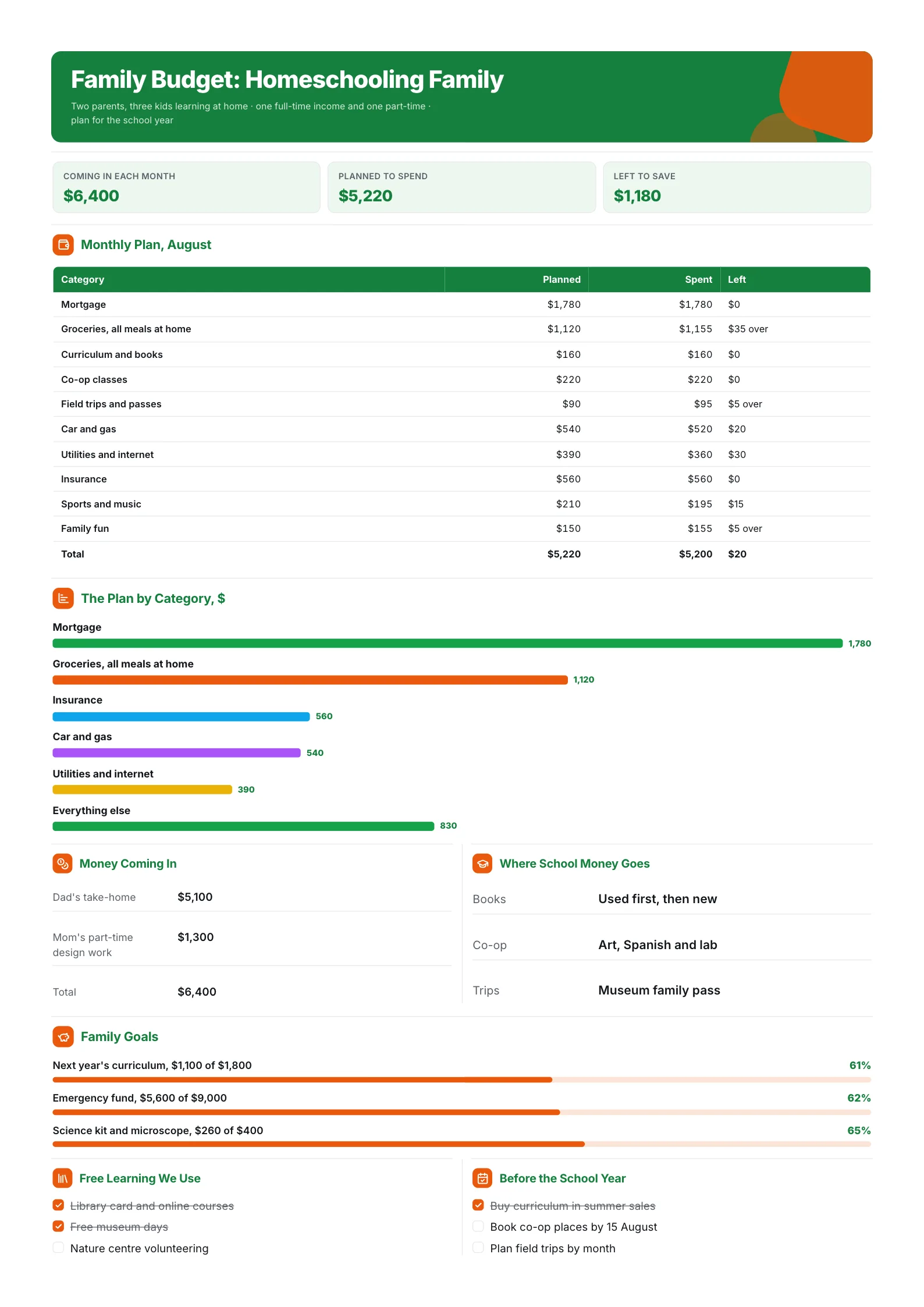Image resolution: width=924 pixels, height=1307 pixels.
Task: Click the bar chart icon beside The Plan by Category
Action: [63, 598]
